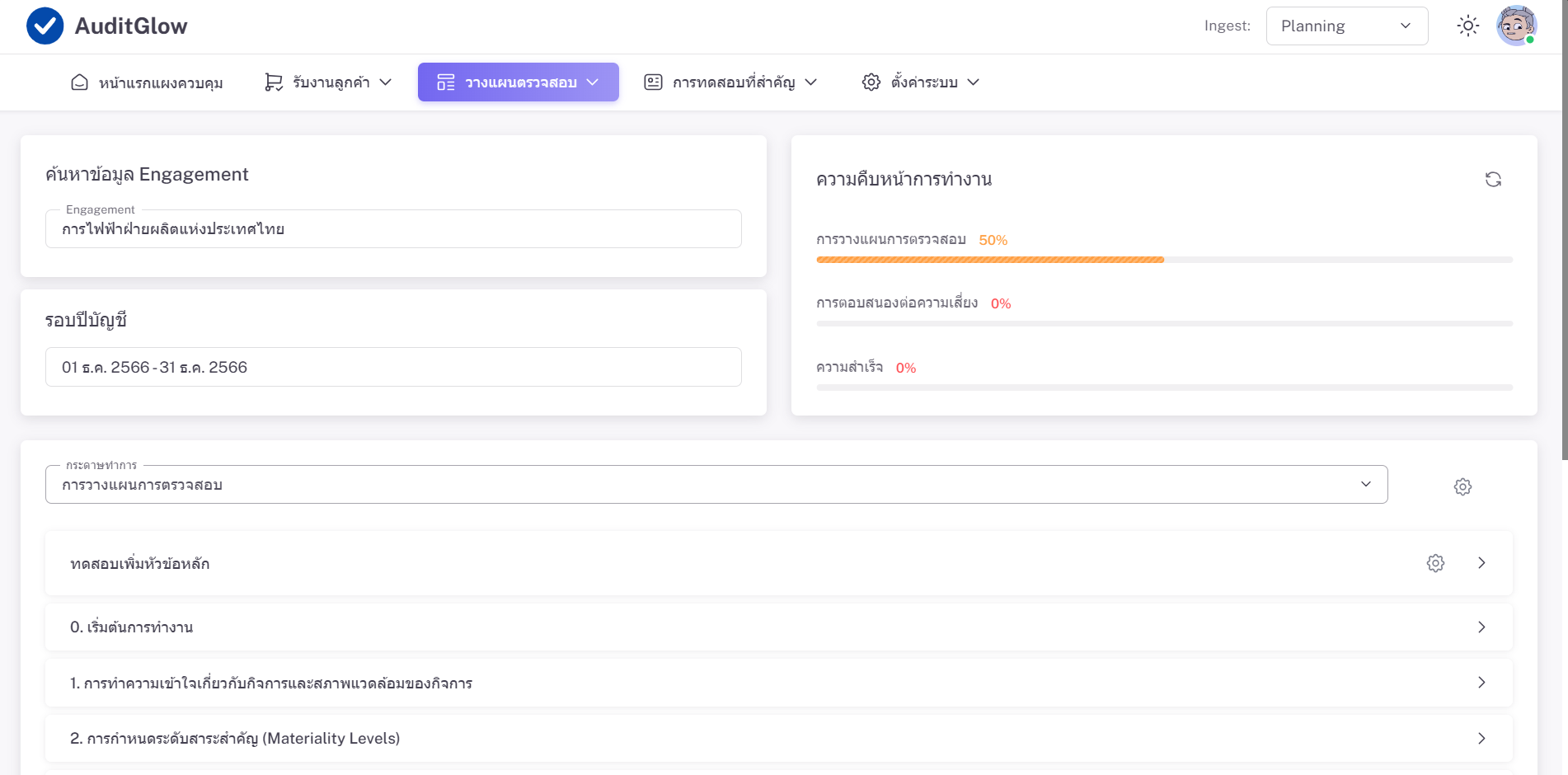Open the user avatar profile menu

[1516, 26]
